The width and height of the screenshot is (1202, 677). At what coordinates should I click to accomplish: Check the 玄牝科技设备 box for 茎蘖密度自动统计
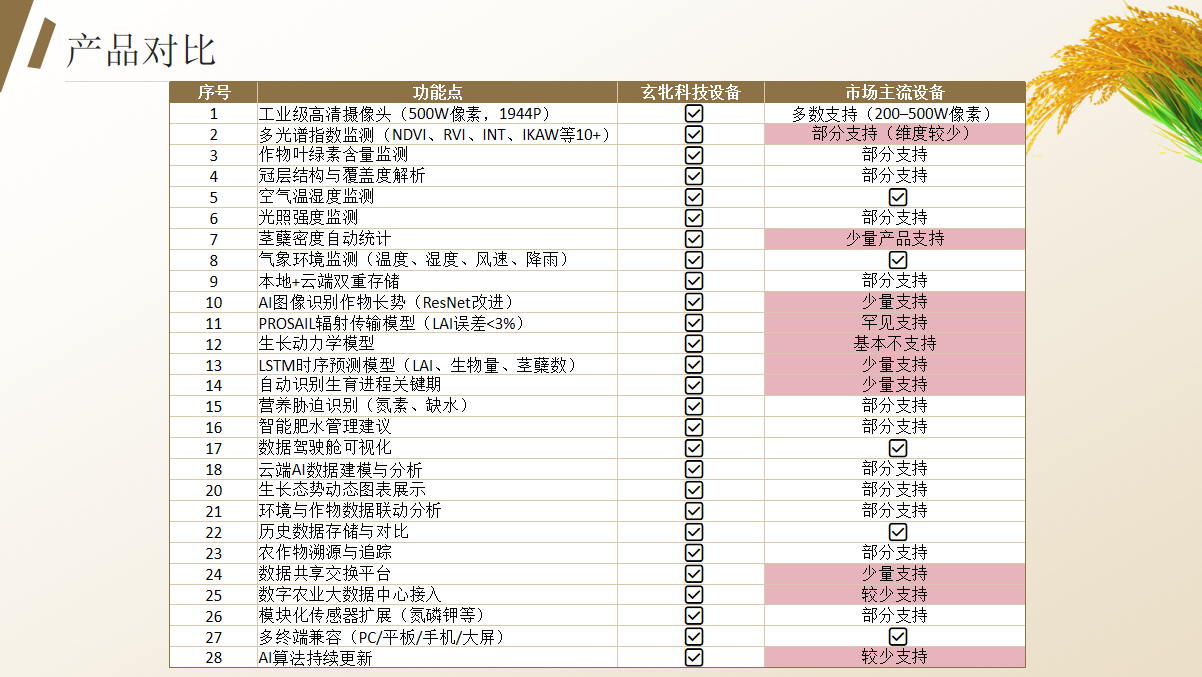[694, 239]
